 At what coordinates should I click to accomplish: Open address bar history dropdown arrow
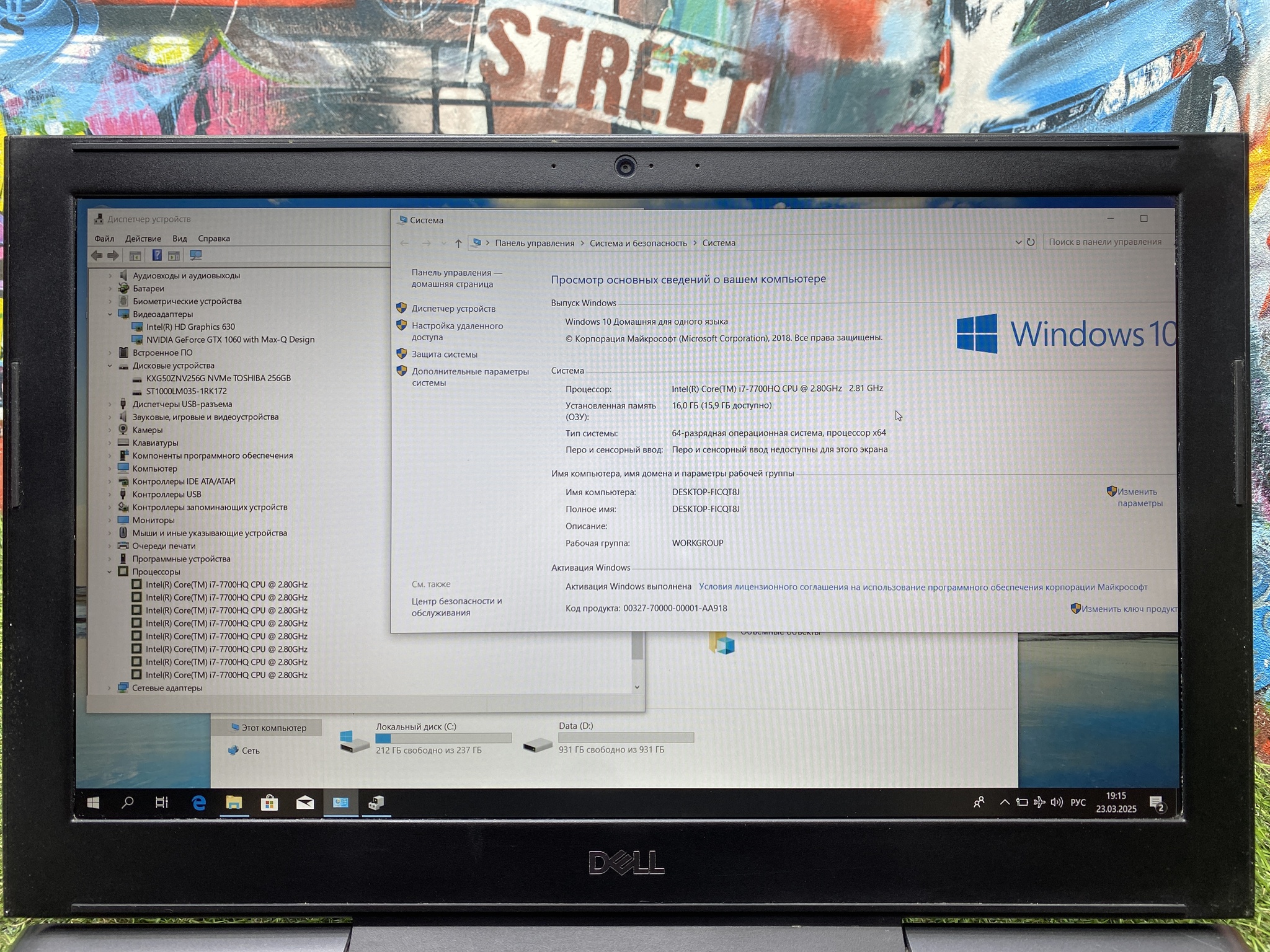[1018, 242]
